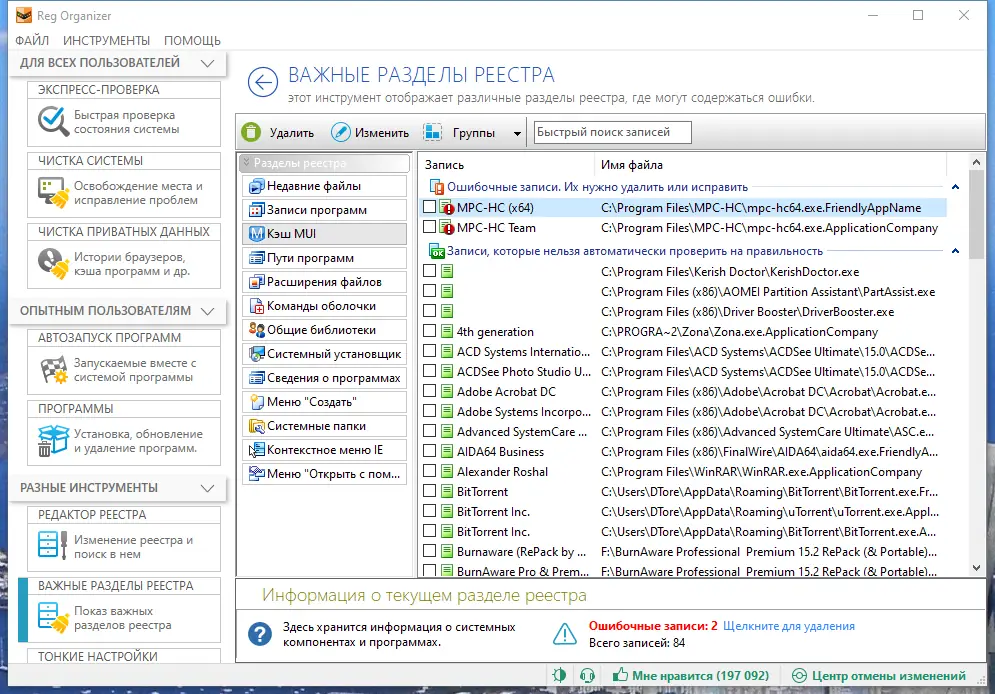Click the Недавние файлы icon

click(x=256, y=186)
